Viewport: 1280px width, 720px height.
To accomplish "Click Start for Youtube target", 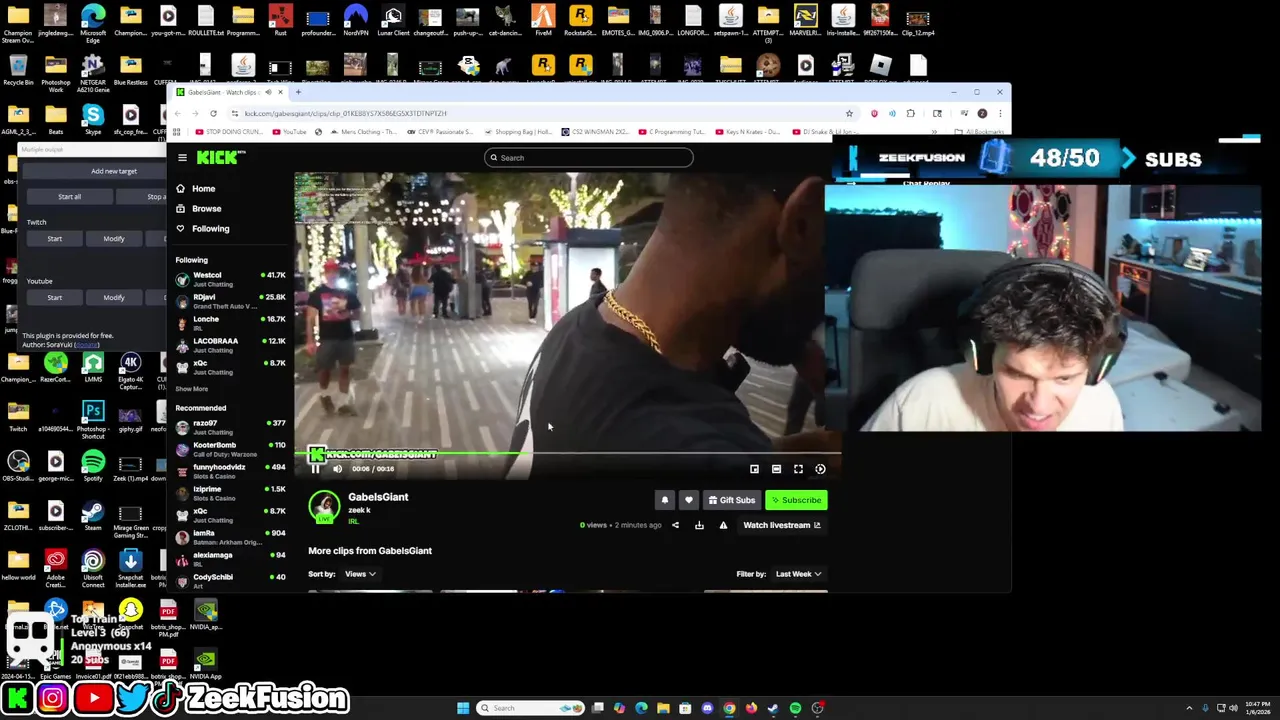I will point(54,298).
